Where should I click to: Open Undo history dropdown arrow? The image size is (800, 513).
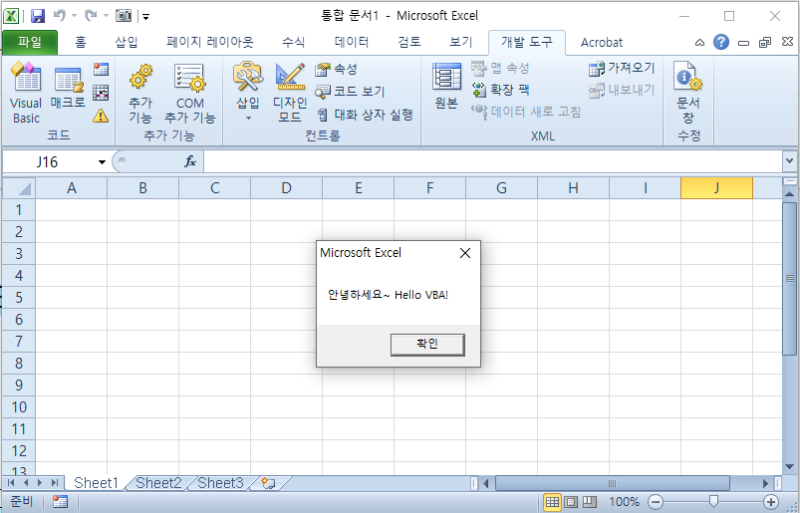point(74,16)
